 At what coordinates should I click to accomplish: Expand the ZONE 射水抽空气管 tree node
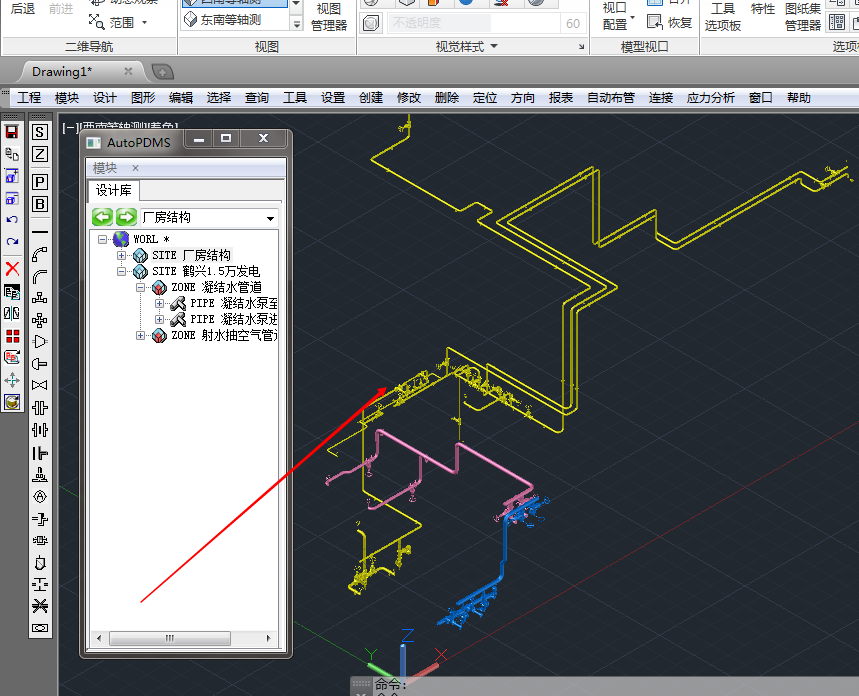tap(141, 336)
